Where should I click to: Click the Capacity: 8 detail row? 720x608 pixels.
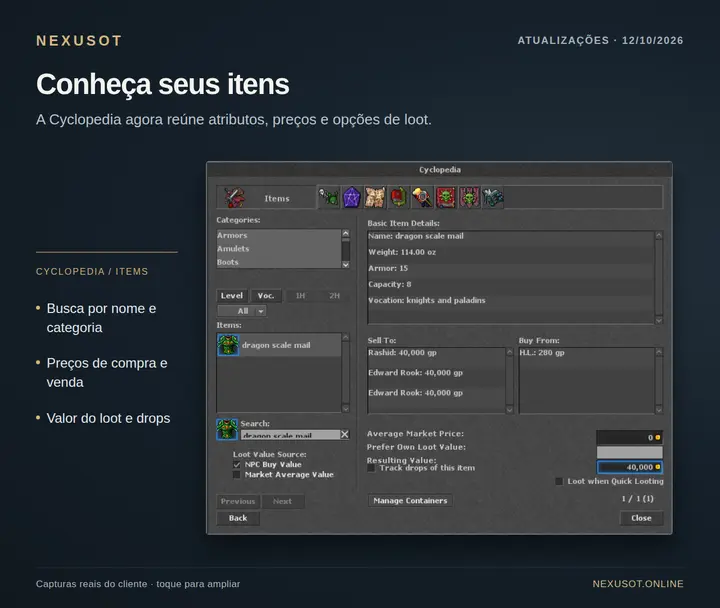click(x=511, y=284)
